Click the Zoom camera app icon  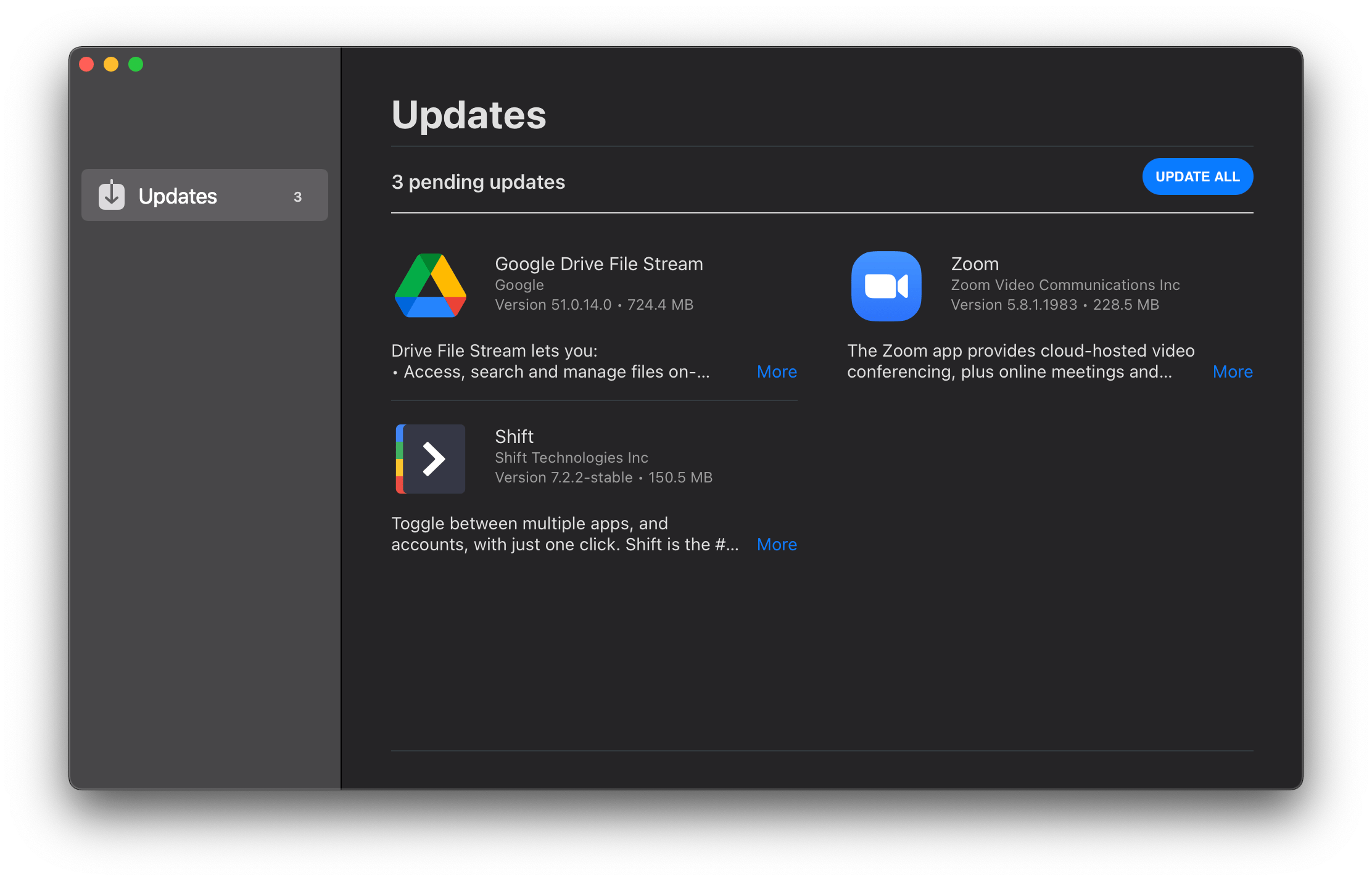pos(886,286)
